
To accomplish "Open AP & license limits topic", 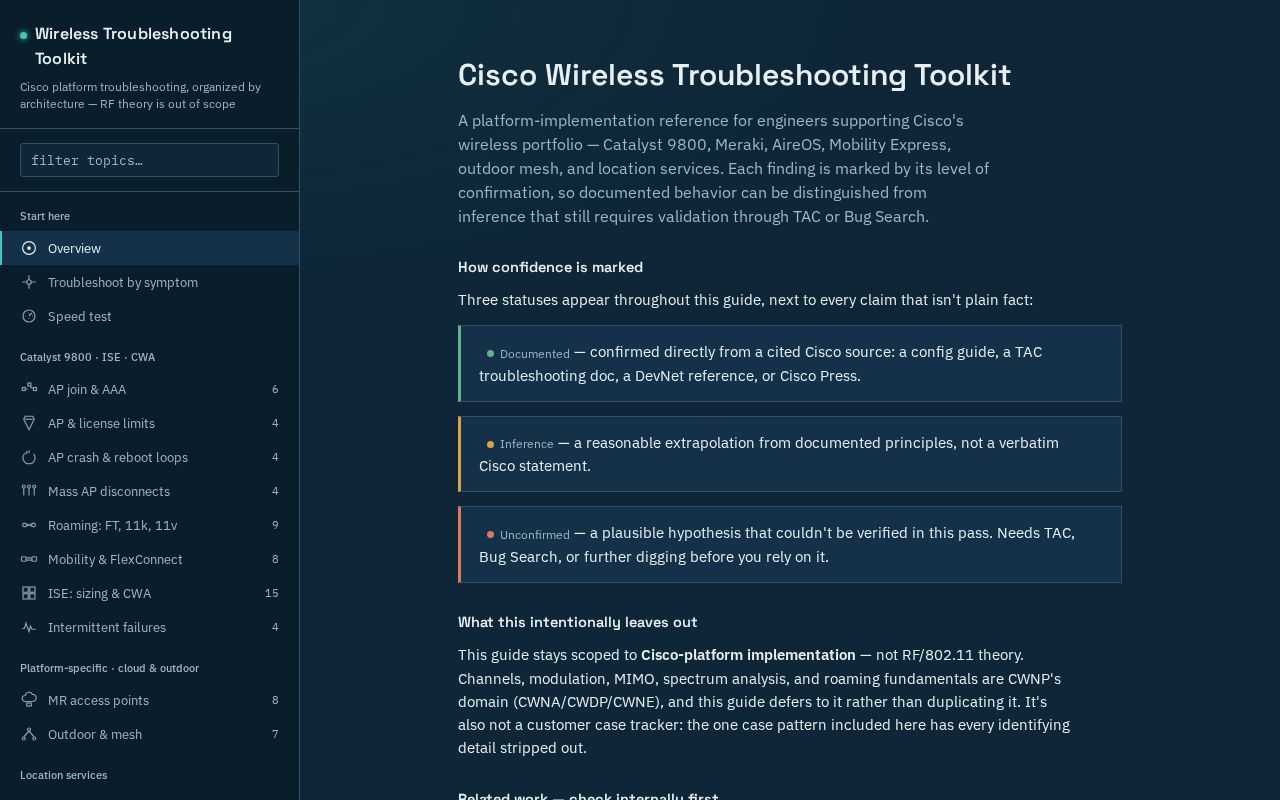I will pyautogui.click(x=149, y=423).
